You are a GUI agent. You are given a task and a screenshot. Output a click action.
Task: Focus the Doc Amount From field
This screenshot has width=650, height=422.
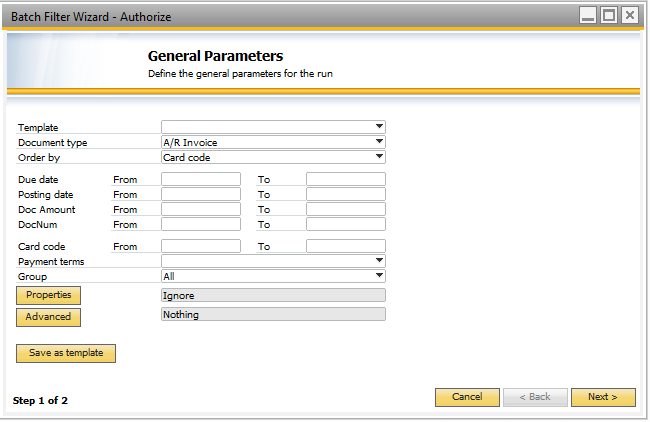(x=201, y=209)
